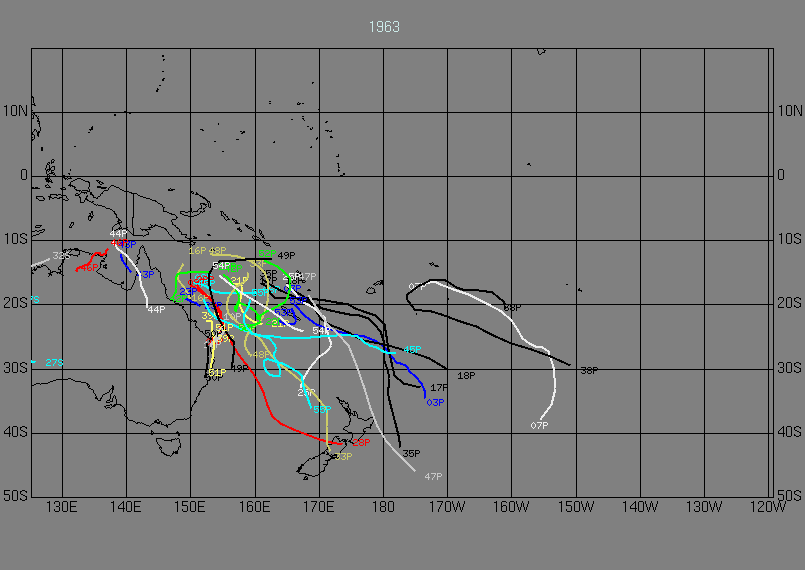
Task: Select the 25P label above 58P
Action: (306, 393)
